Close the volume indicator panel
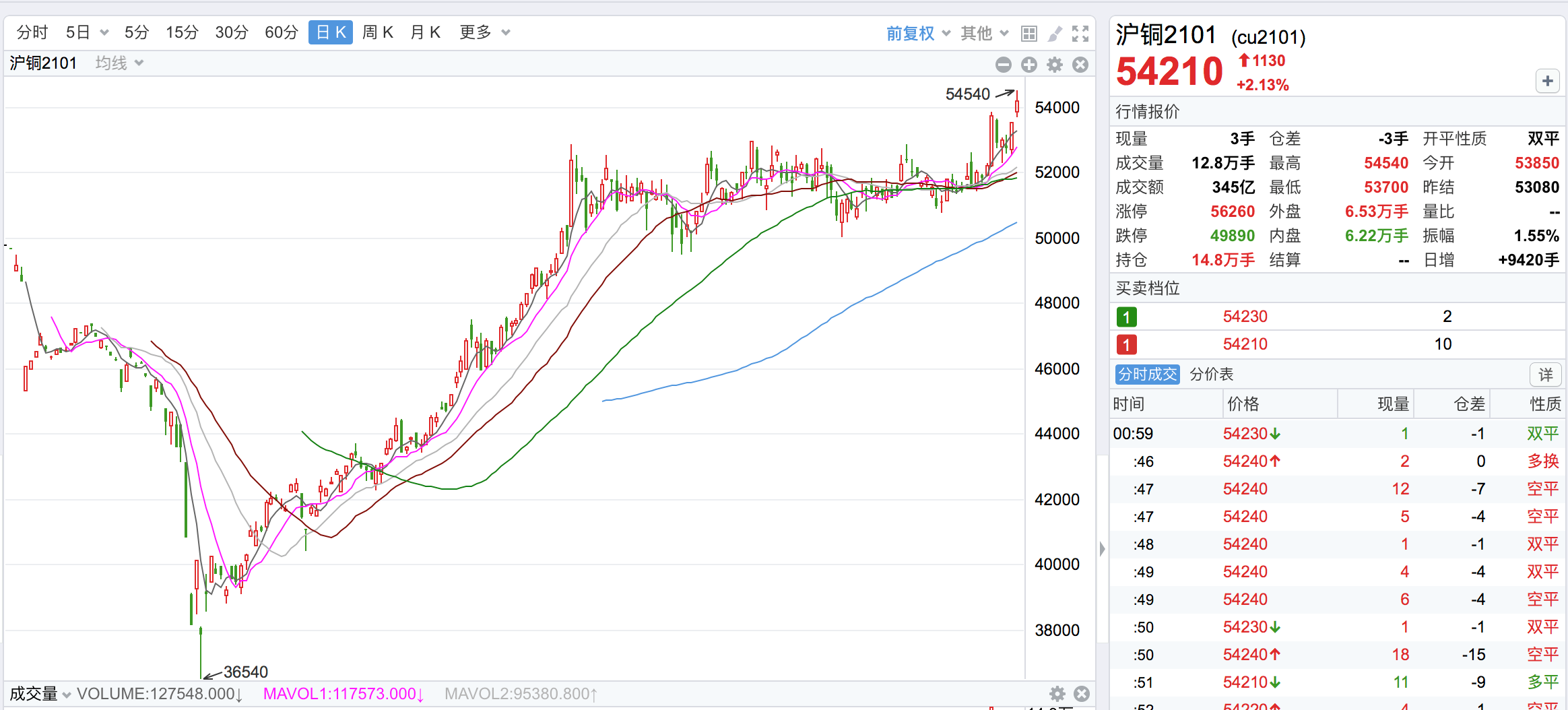 click(x=1082, y=694)
